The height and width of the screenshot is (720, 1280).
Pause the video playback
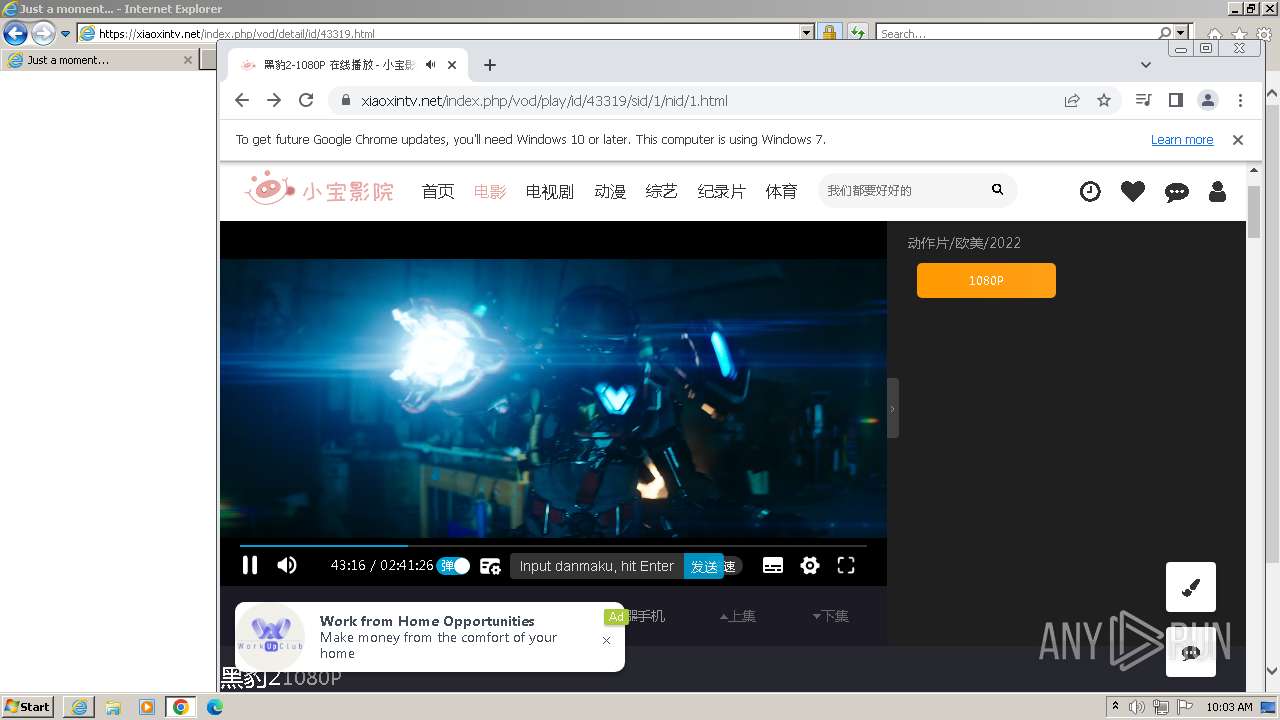coord(250,565)
